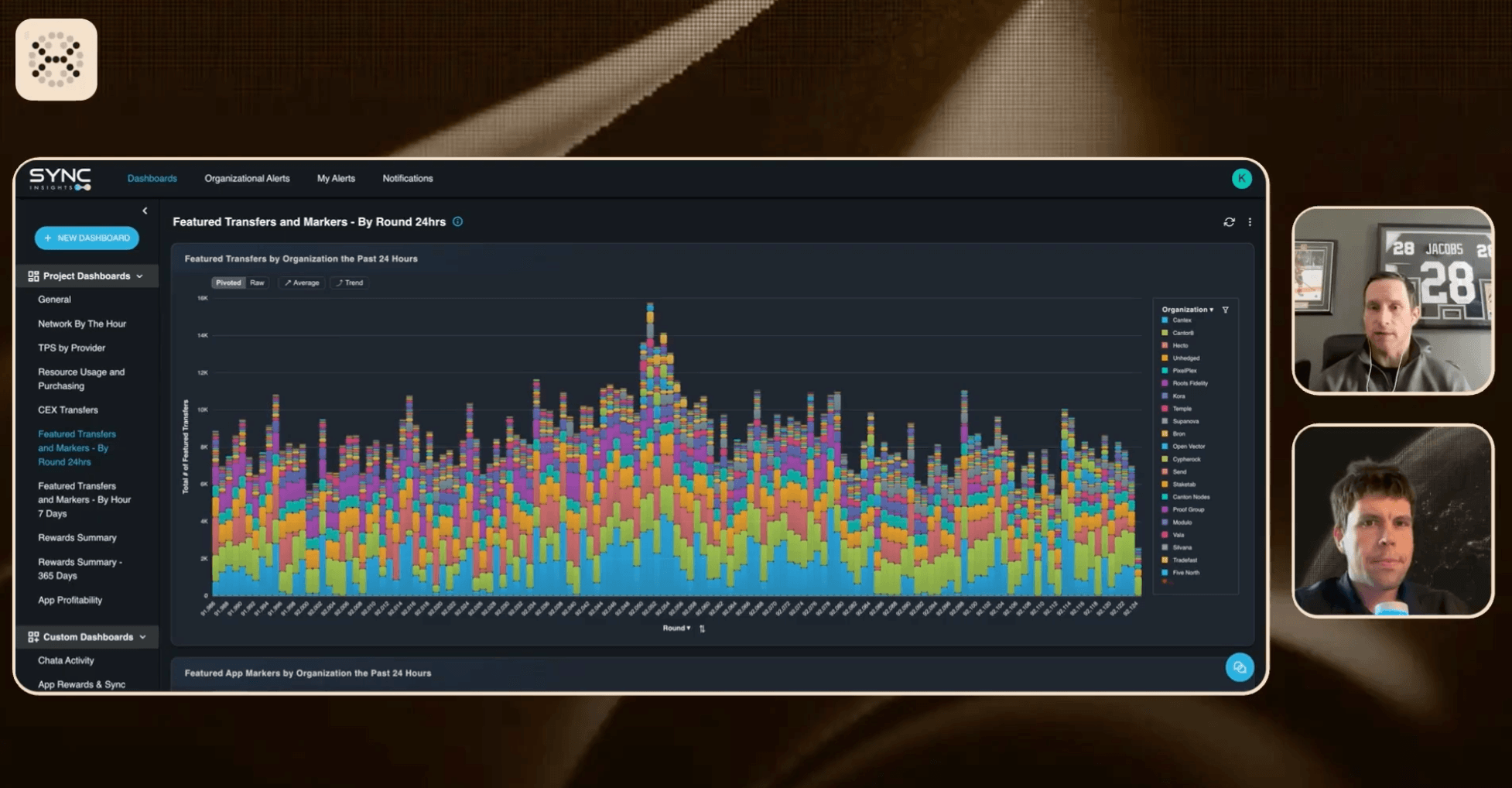
Task: Collapse the sidebar with the left chevron
Action: pos(145,211)
